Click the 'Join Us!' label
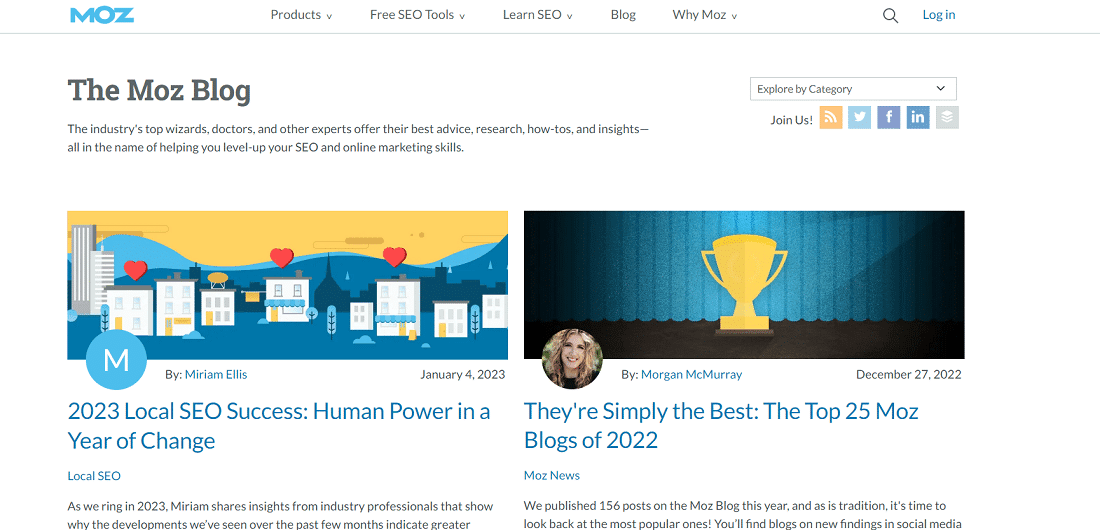This screenshot has width=1100, height=530. click(791, 119)
